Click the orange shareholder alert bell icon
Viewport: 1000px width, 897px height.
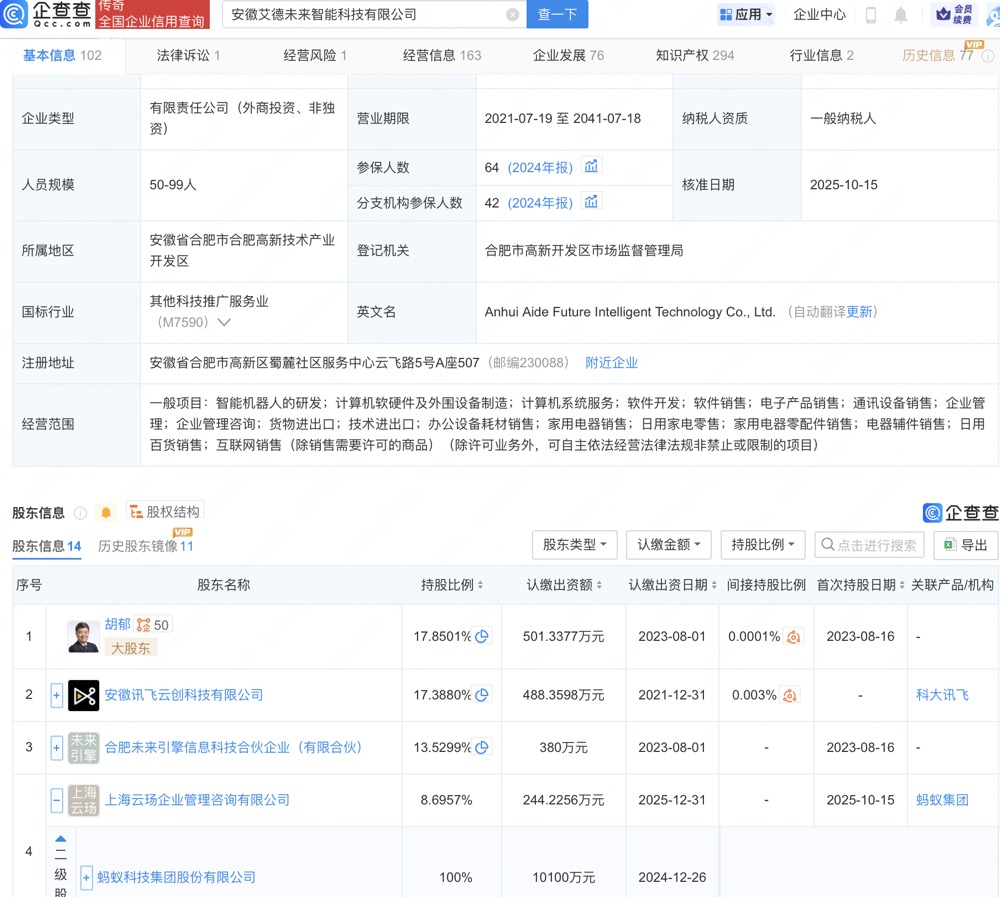tap(106, 513)
